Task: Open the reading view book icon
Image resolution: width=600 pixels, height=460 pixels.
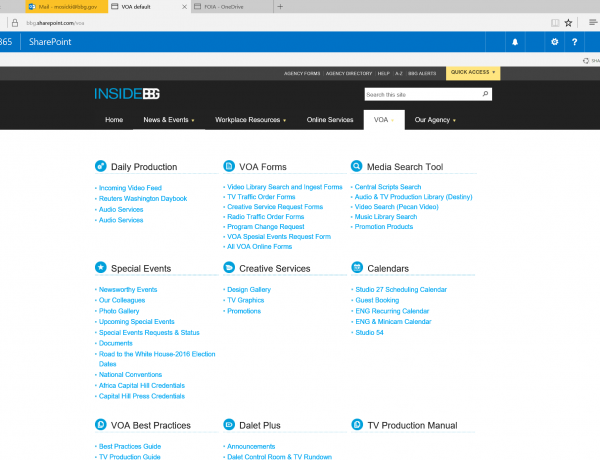Action: point(555,23)
